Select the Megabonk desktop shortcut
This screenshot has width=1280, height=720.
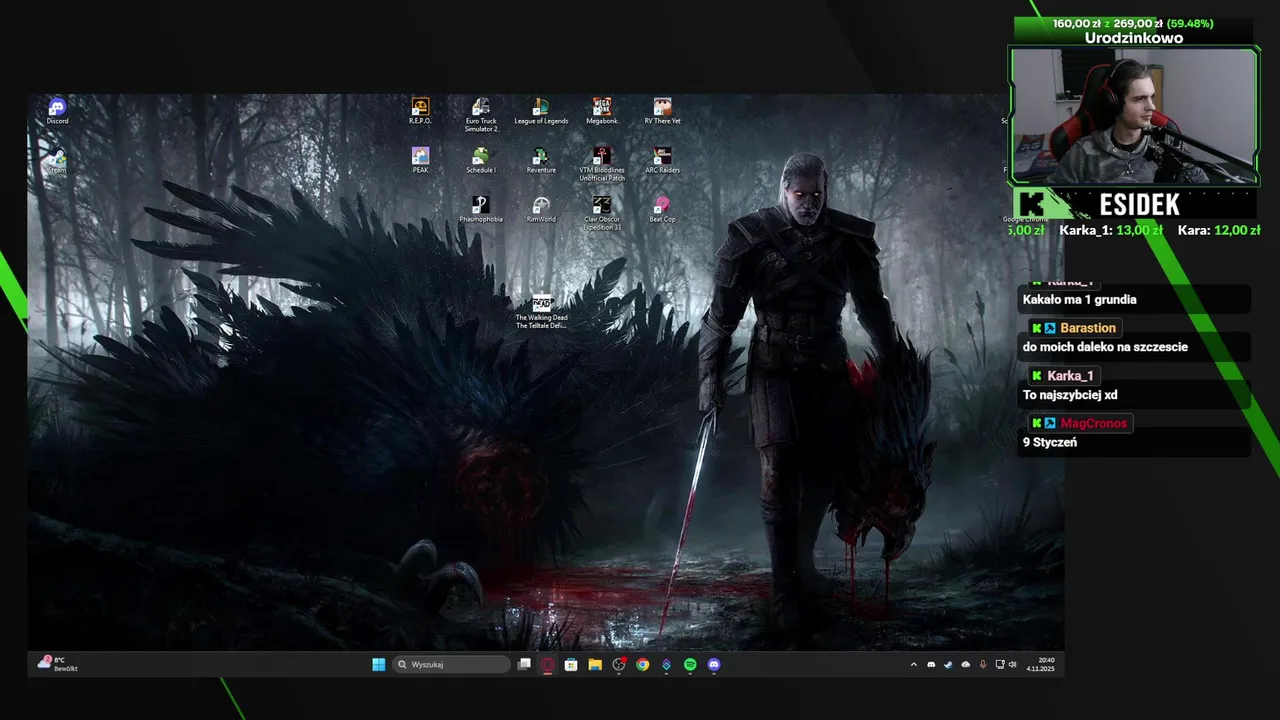point(602,111)
